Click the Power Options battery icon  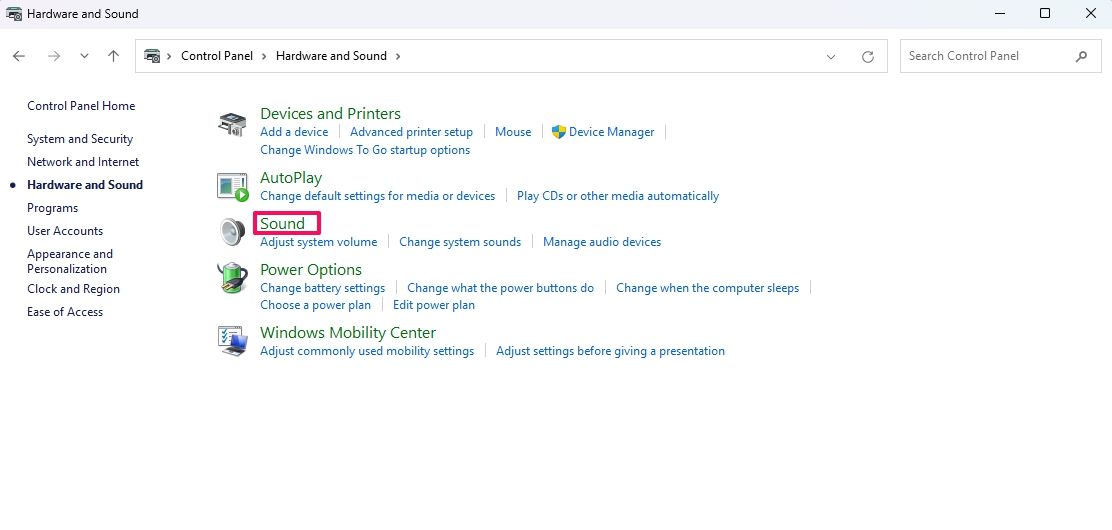point(232,278)
